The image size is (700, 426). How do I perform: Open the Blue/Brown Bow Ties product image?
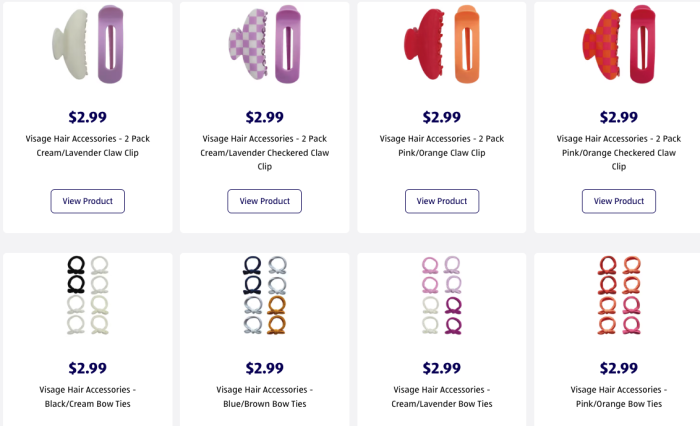264,295
